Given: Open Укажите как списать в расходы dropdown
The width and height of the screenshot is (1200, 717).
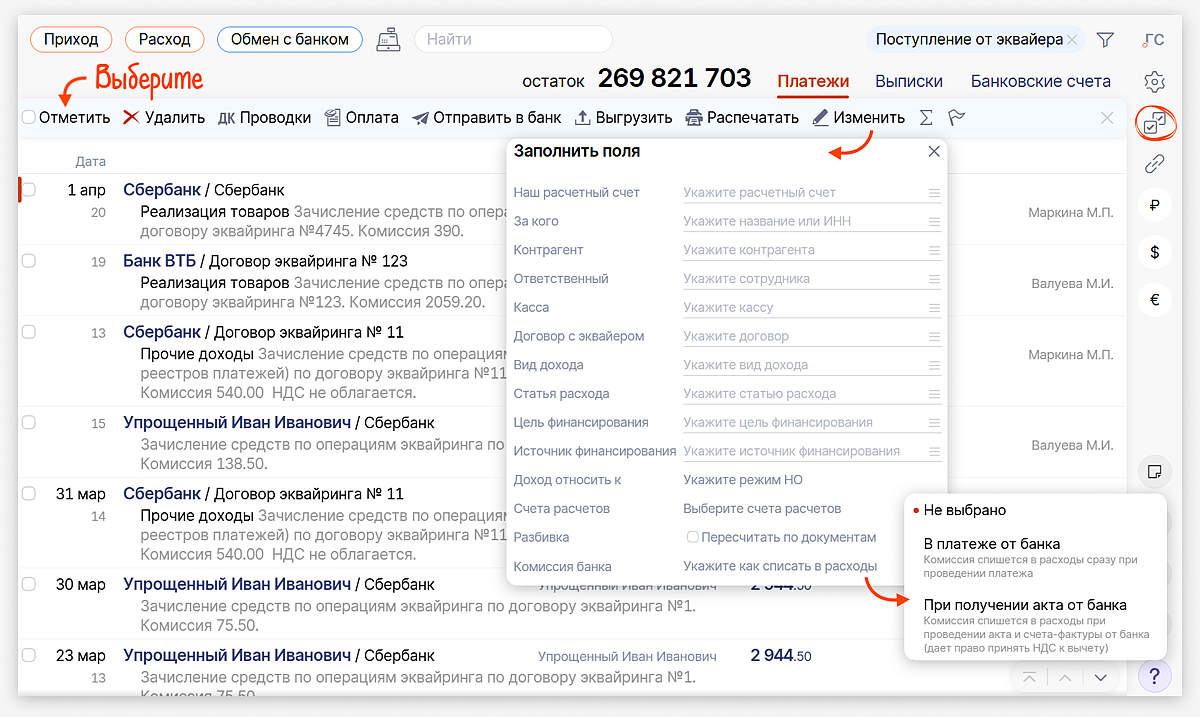Looking at the screenshot, I should [x=779, y=566].
